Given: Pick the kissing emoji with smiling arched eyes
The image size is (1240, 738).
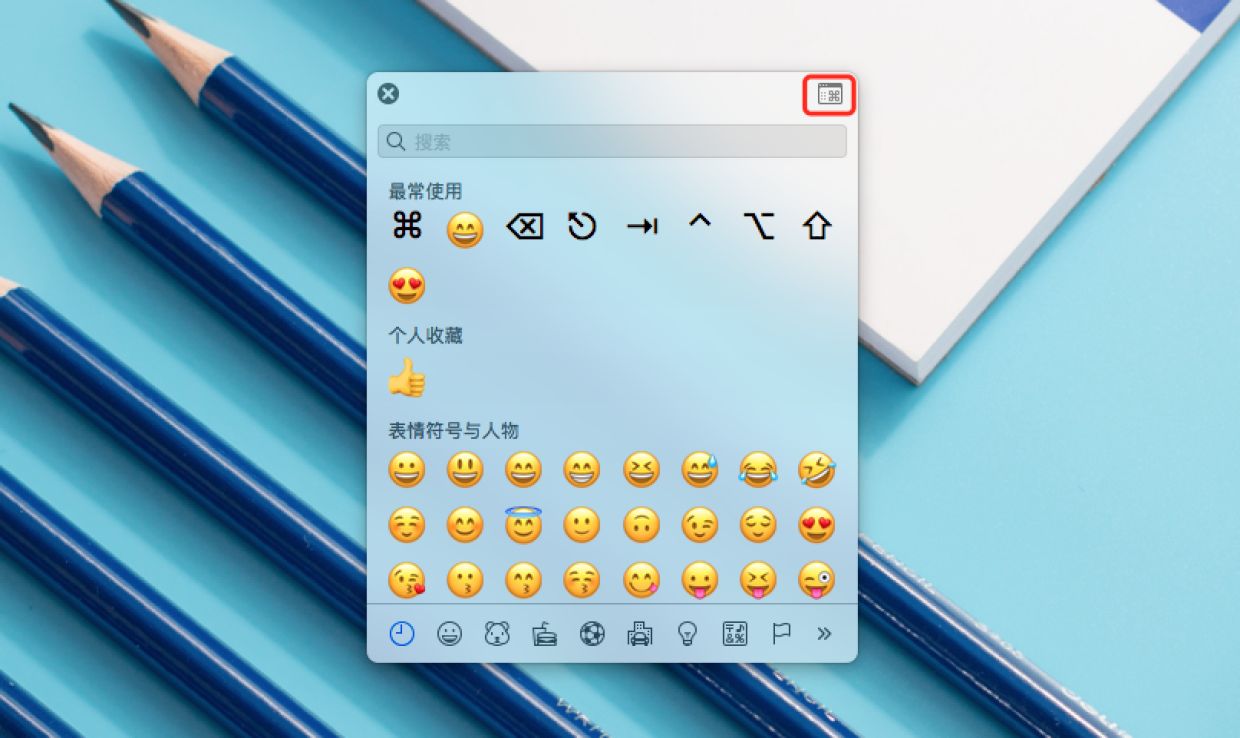Looking at the screenshot, I should (x=524, y=580).
